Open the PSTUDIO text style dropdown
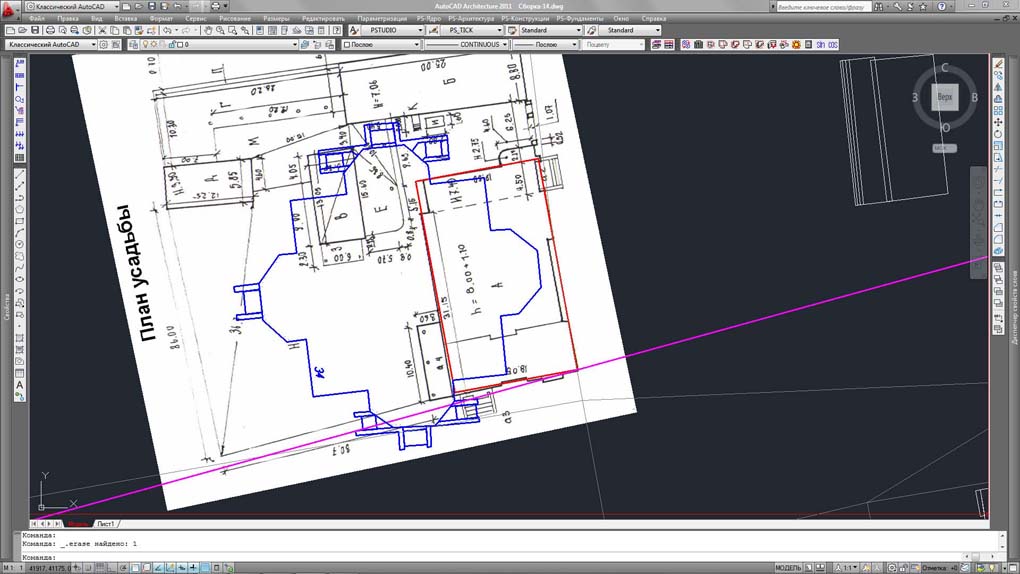 click(390, 31)
